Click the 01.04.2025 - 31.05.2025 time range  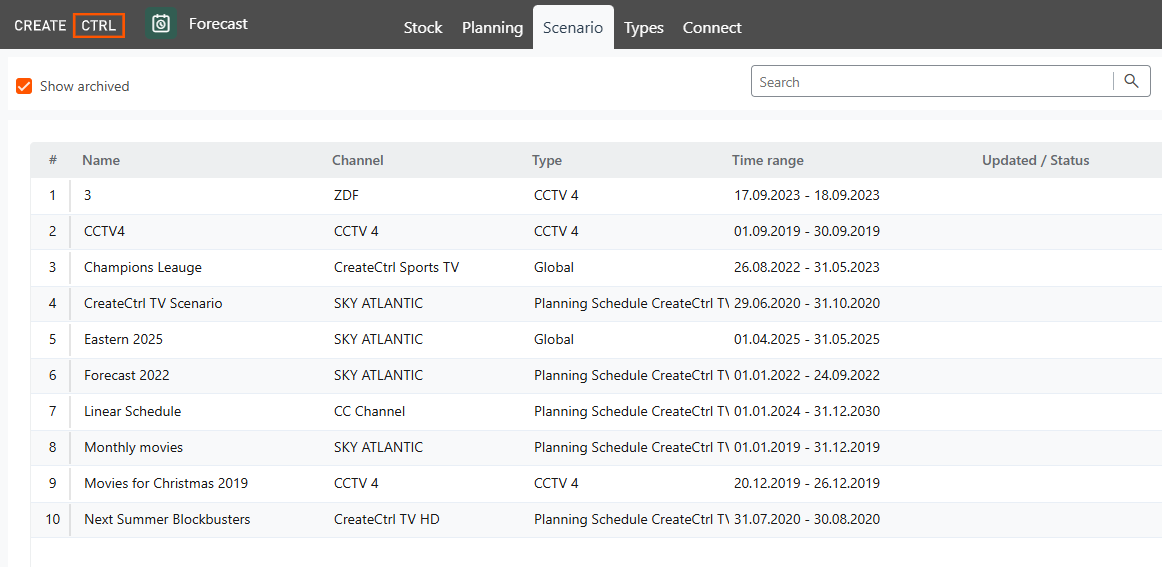[x=807, y=339]
